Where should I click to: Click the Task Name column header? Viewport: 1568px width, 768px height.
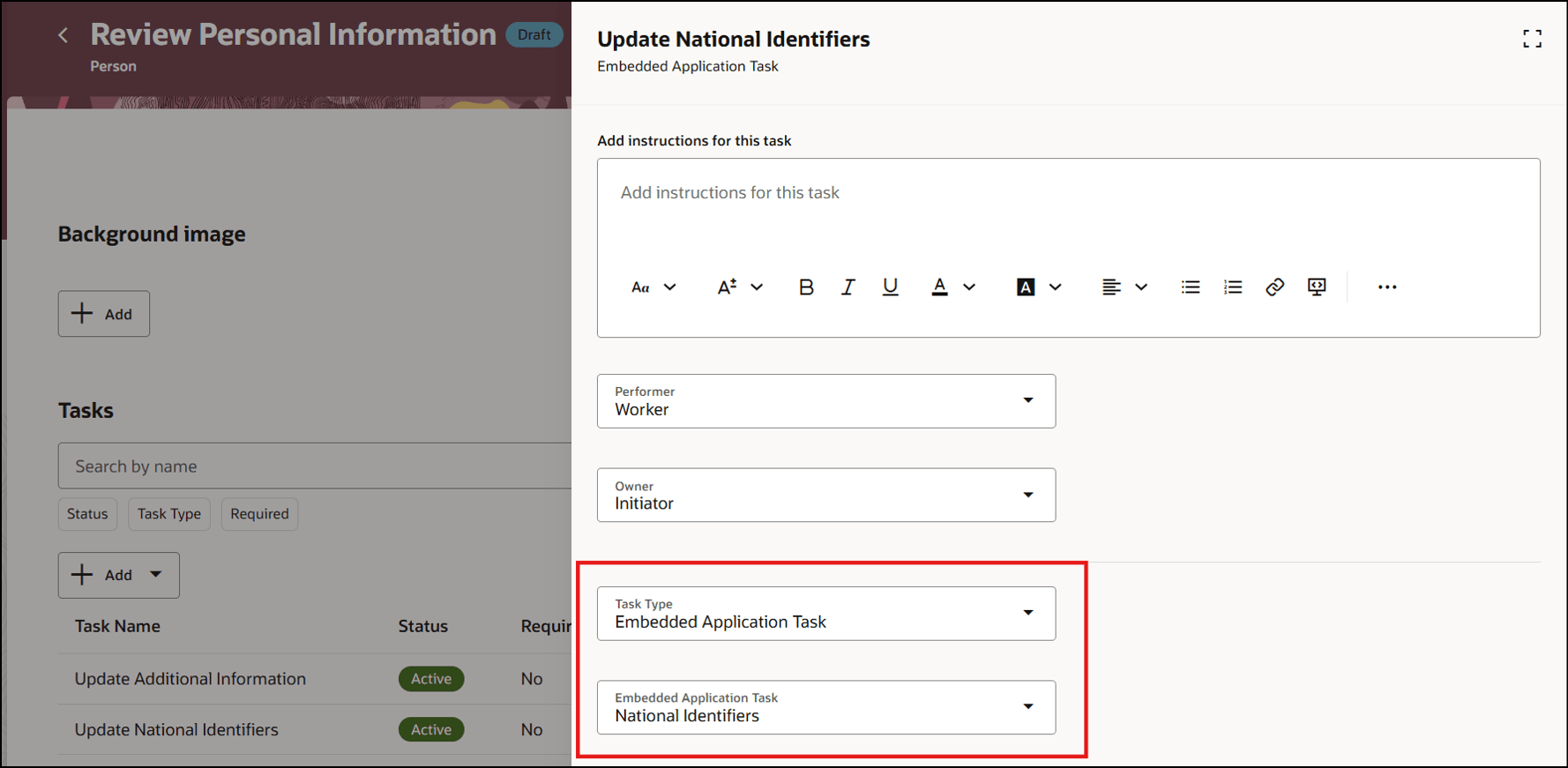pos(117,626)
